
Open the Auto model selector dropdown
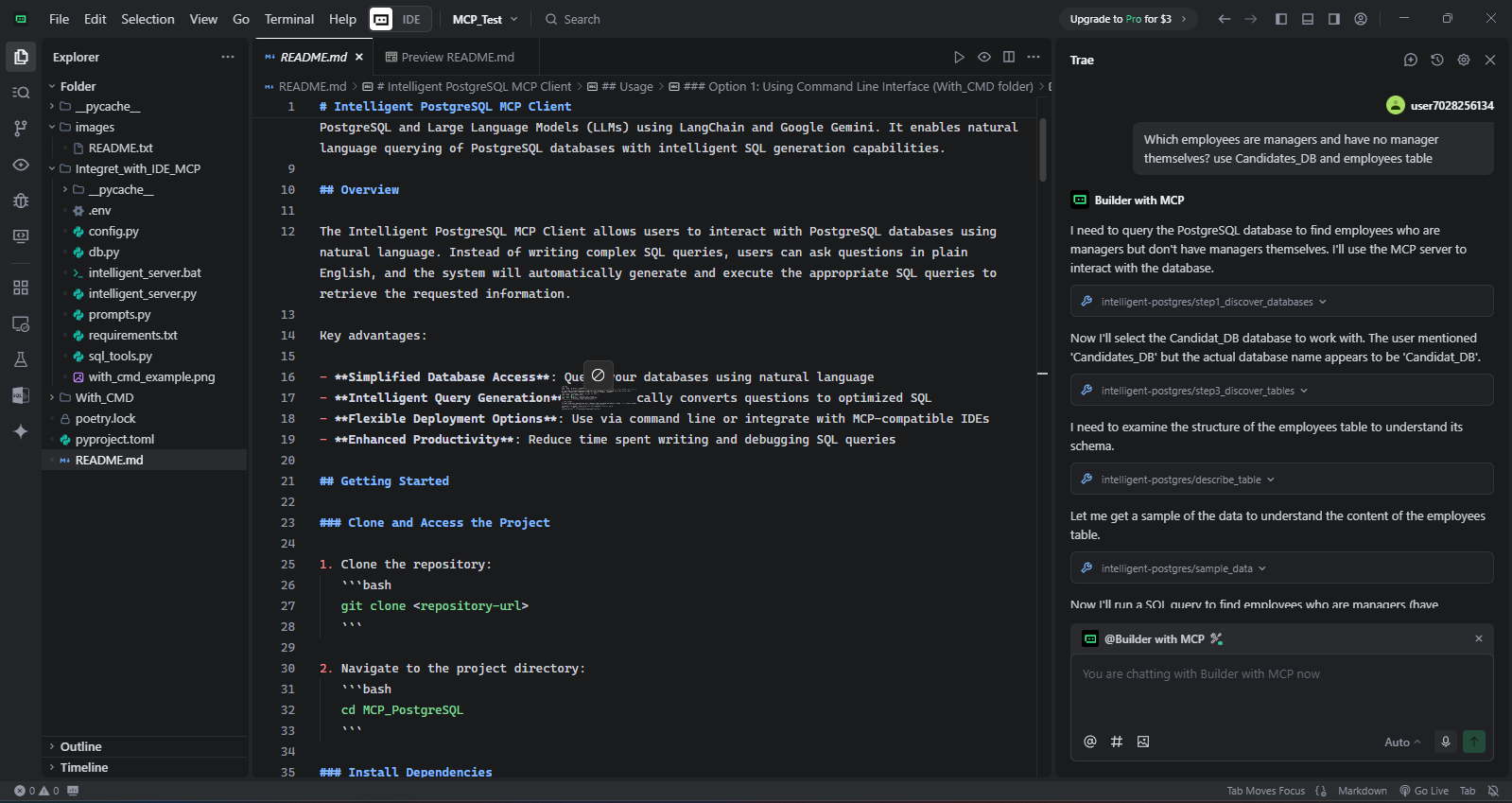click(x=1402, y=742)
